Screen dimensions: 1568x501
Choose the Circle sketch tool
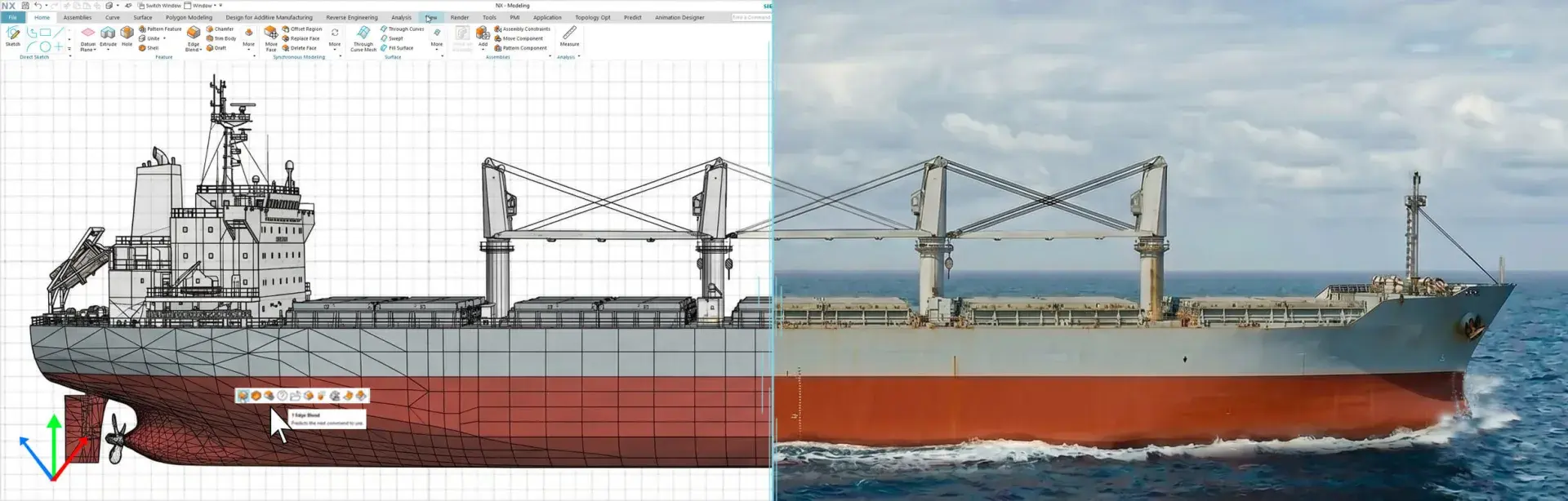[x=46, y=47]
